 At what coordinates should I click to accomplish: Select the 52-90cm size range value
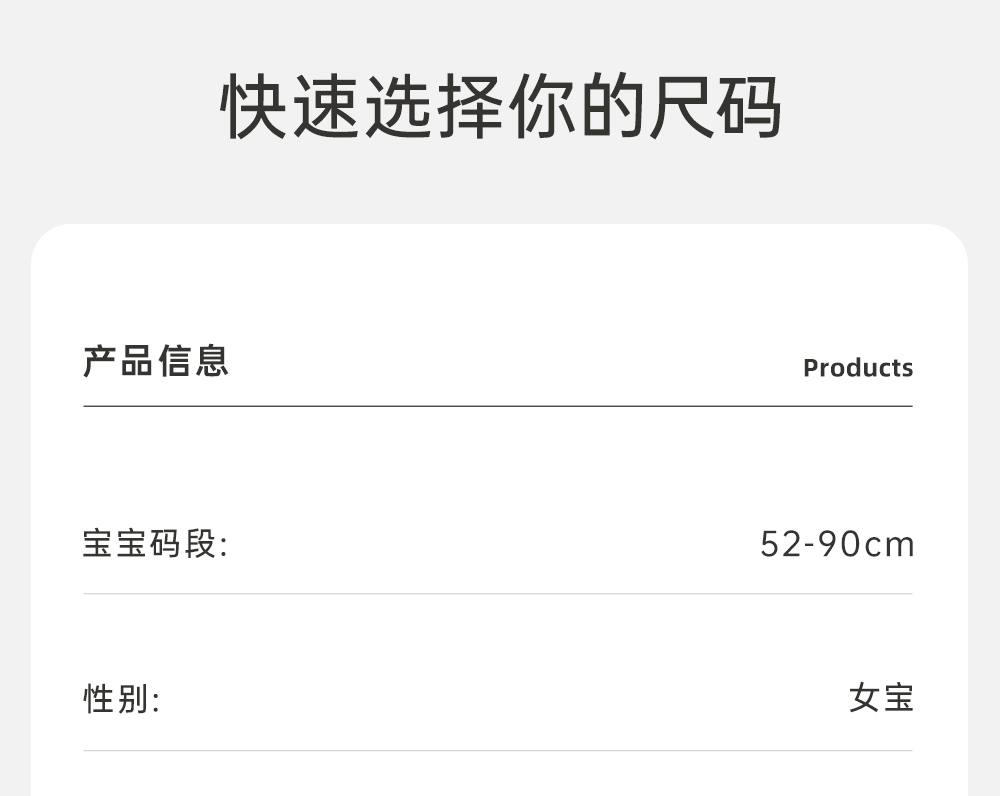837,545
